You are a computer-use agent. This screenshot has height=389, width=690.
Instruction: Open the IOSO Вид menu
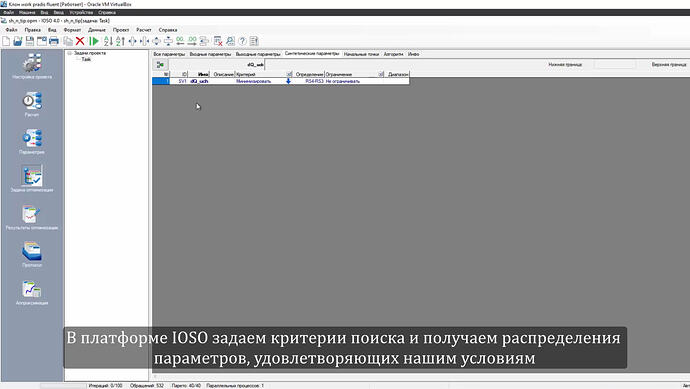[x=52, y=30]
